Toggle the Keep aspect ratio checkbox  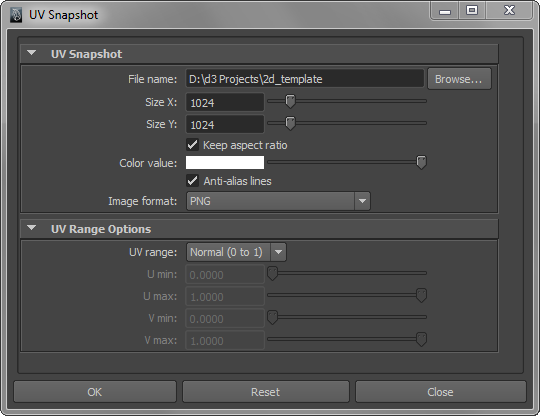pyautogui.click(x=193, y=145)
